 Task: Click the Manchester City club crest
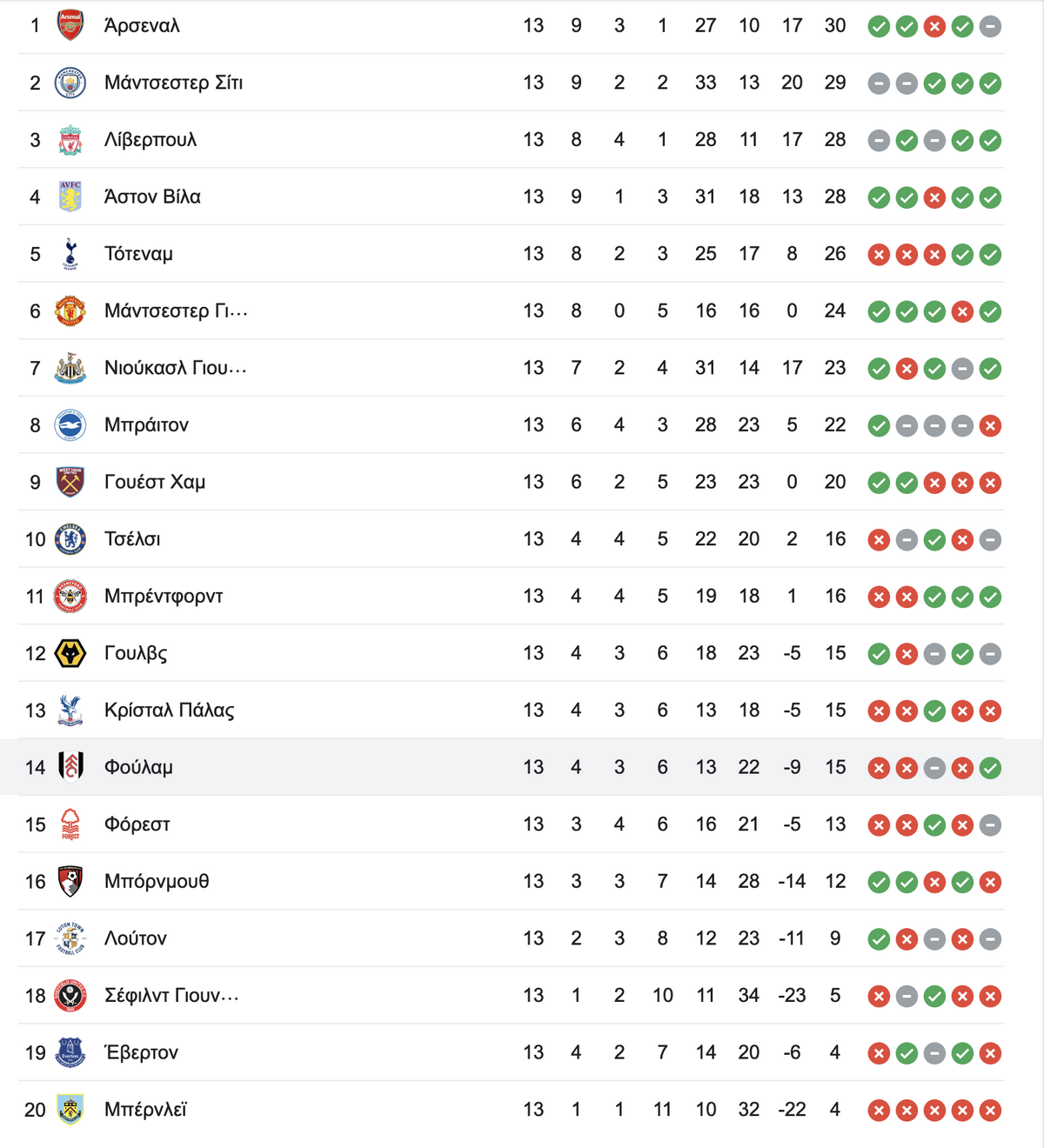70,83
